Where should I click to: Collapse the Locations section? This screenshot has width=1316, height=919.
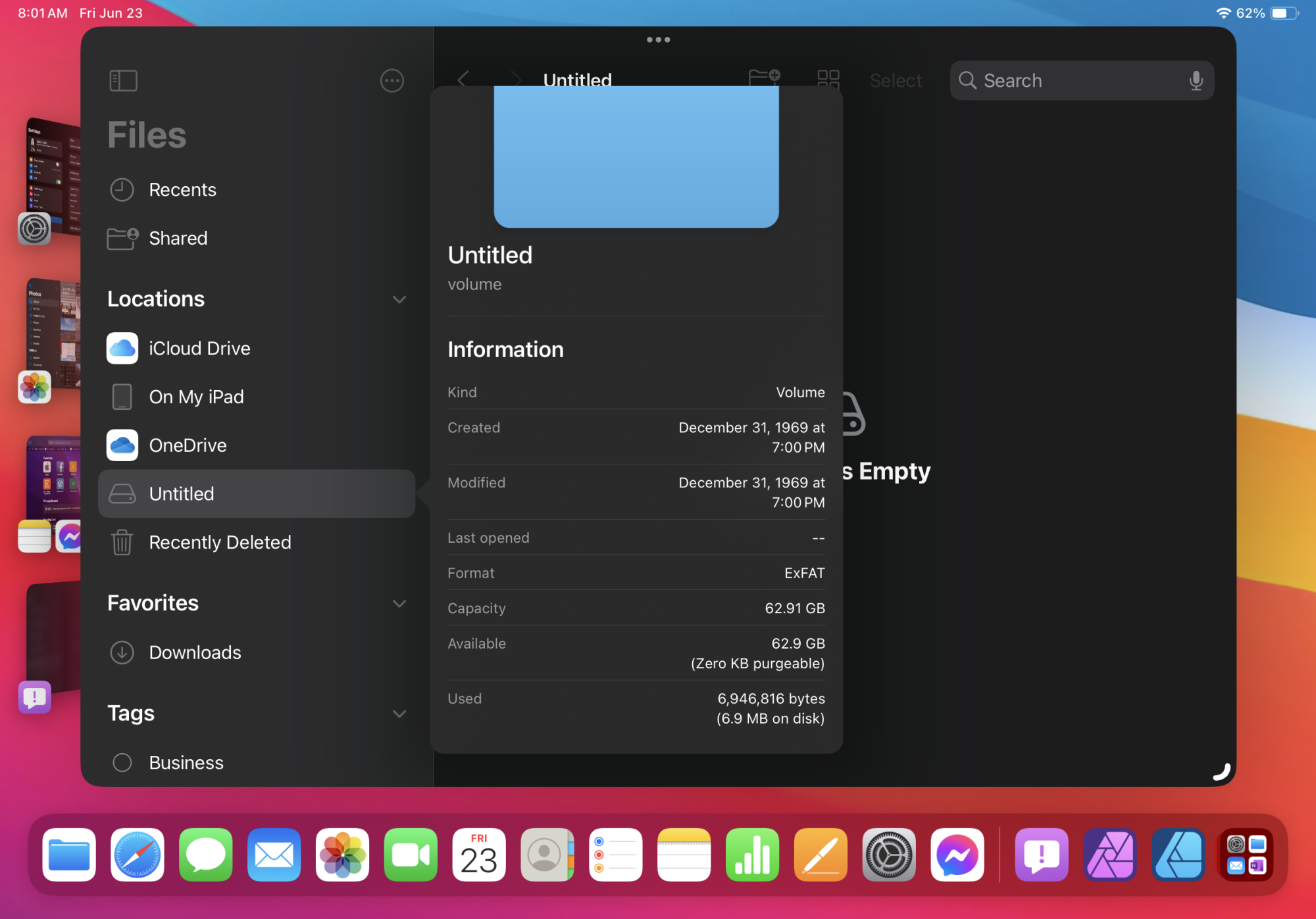[399, 299]
